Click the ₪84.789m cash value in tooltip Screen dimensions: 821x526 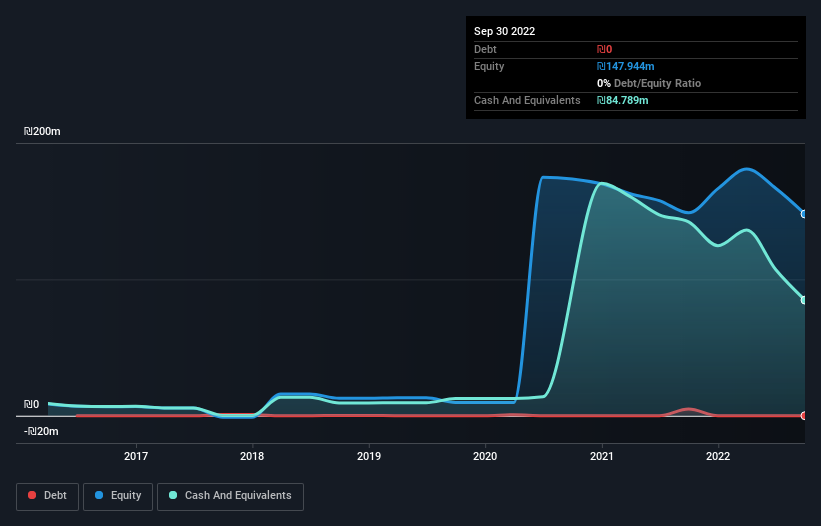pyautogui.click(x=623, y=100)
